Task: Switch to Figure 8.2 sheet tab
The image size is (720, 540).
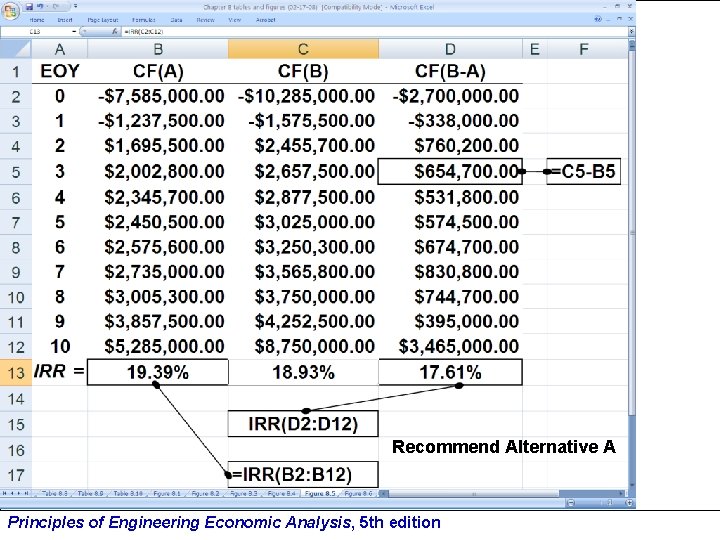Action: click(205, 494)
